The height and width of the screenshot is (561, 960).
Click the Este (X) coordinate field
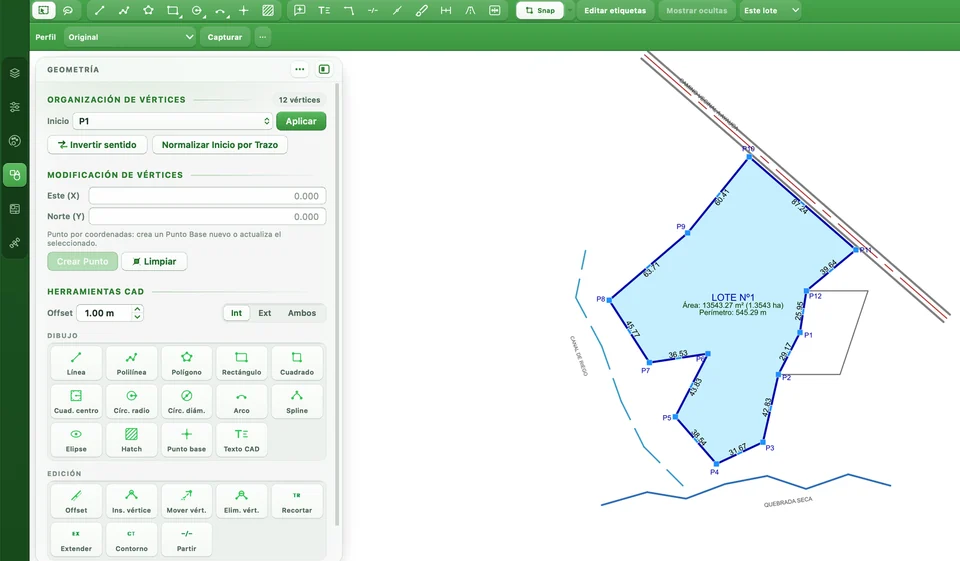click(208, 196)
